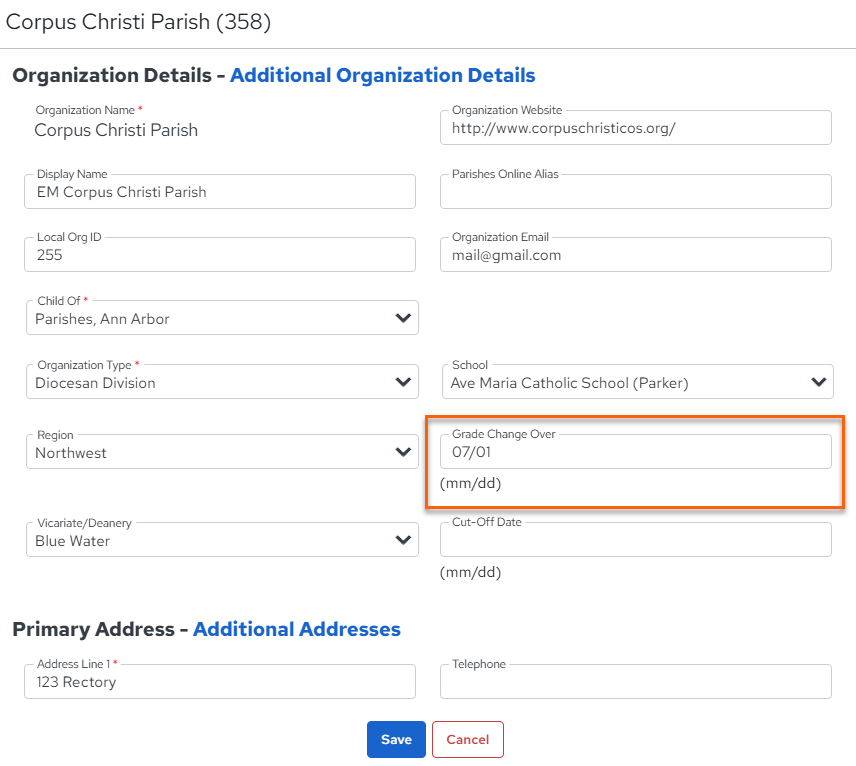Click the Grade Change Over field
856x766 pixels.
point(636,452)
